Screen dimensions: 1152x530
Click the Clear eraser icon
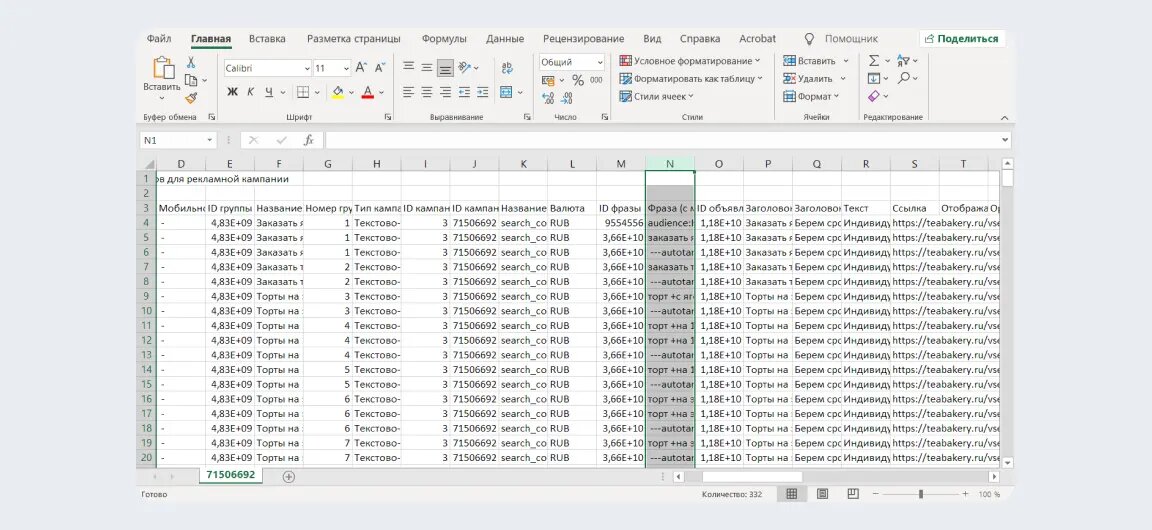tap(874, 96)
